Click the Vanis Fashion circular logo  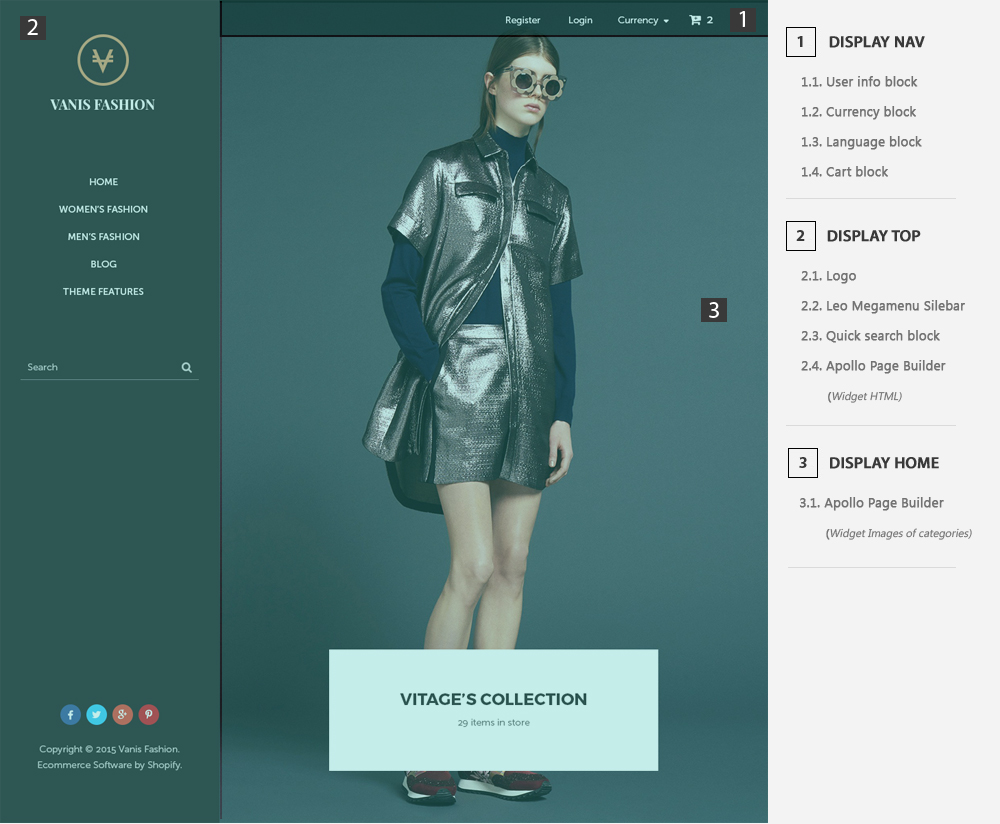(103, 60)
